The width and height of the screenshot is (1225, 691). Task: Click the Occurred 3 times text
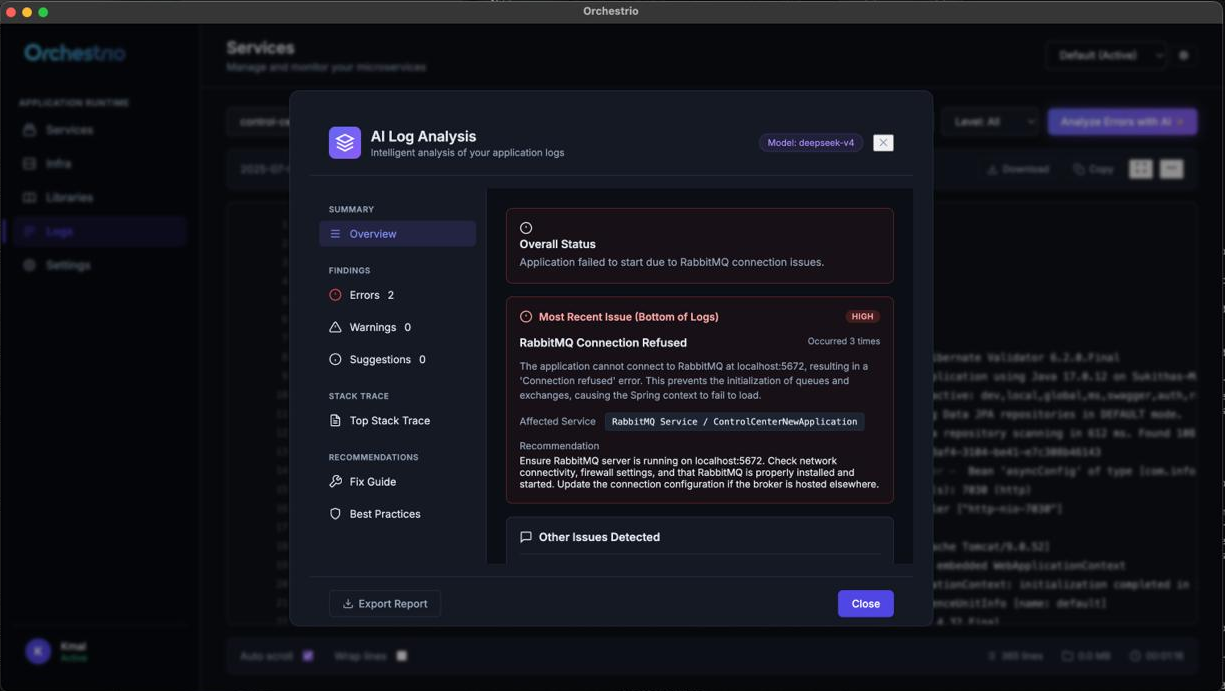(844, 342)
